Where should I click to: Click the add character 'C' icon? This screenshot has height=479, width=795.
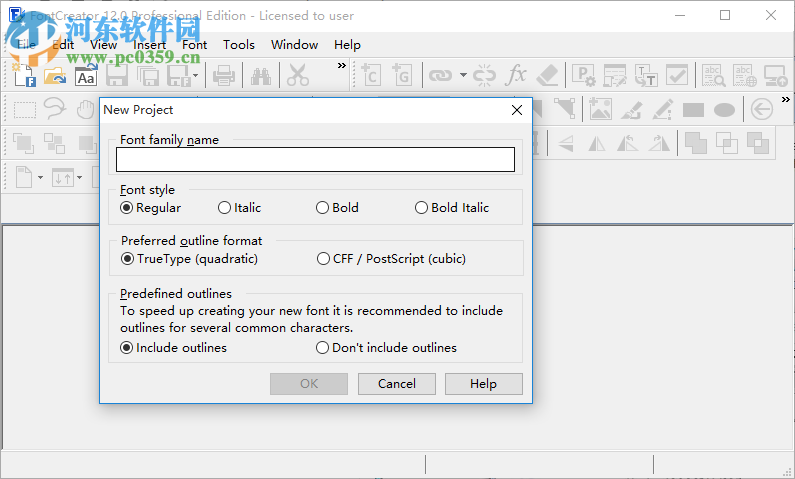371,75
